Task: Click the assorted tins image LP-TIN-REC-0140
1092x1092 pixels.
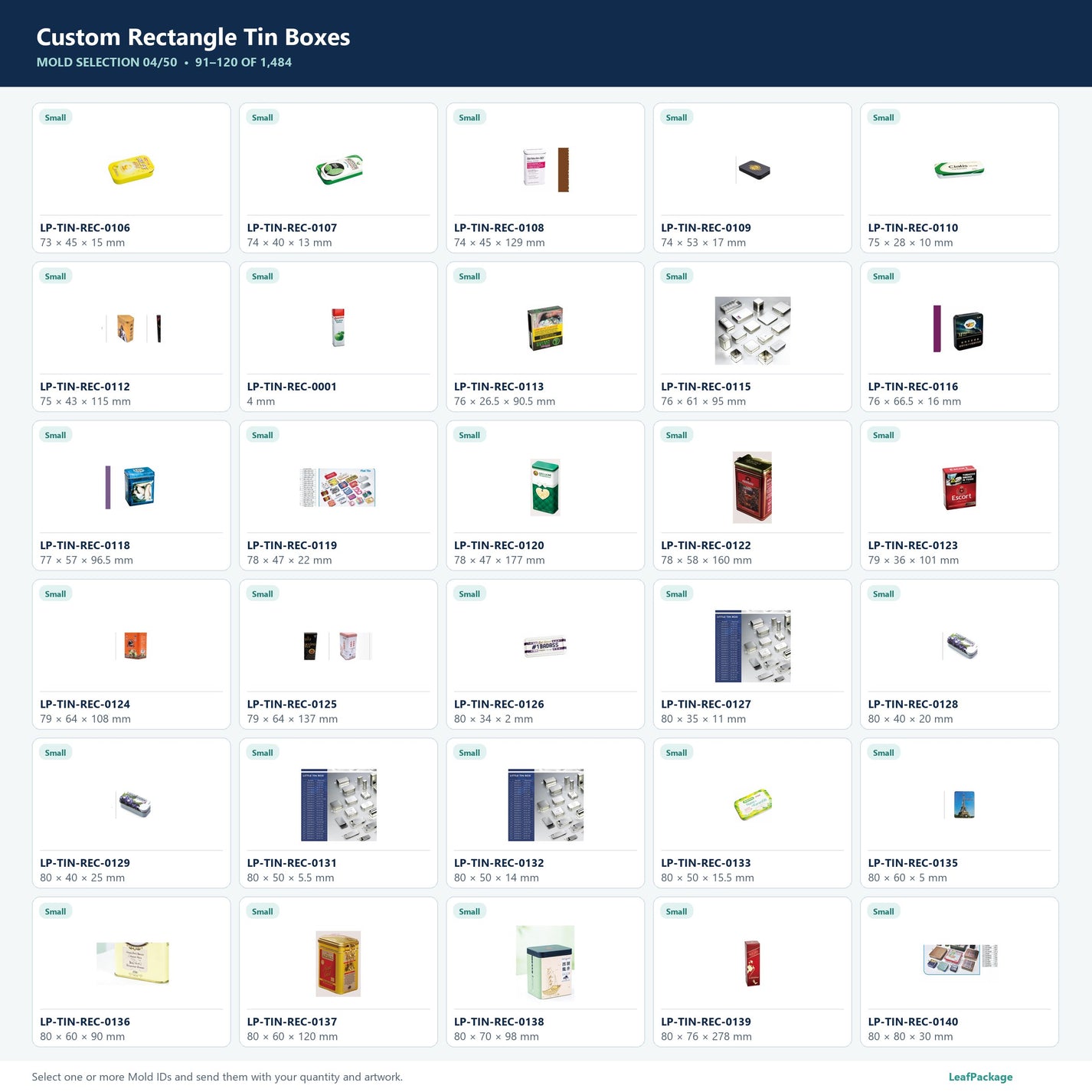Action: click(960, 960)
